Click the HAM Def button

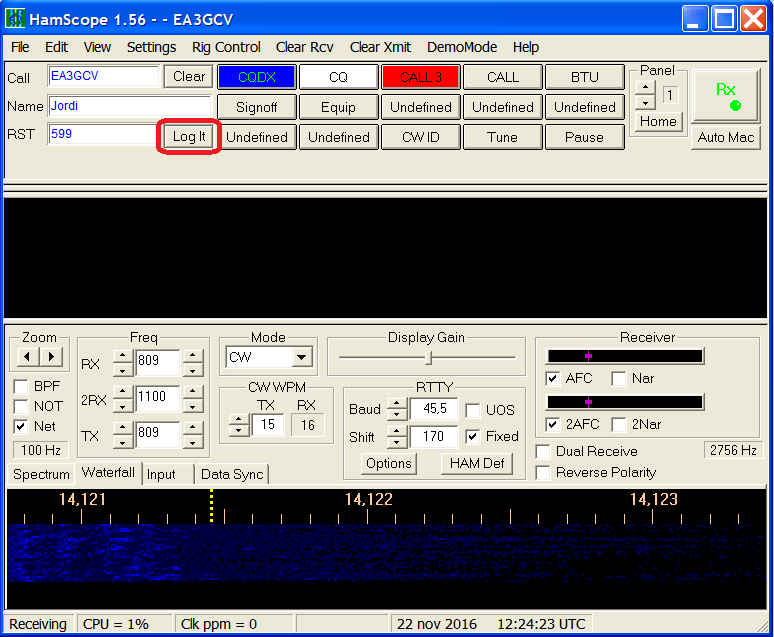[477, 463]
